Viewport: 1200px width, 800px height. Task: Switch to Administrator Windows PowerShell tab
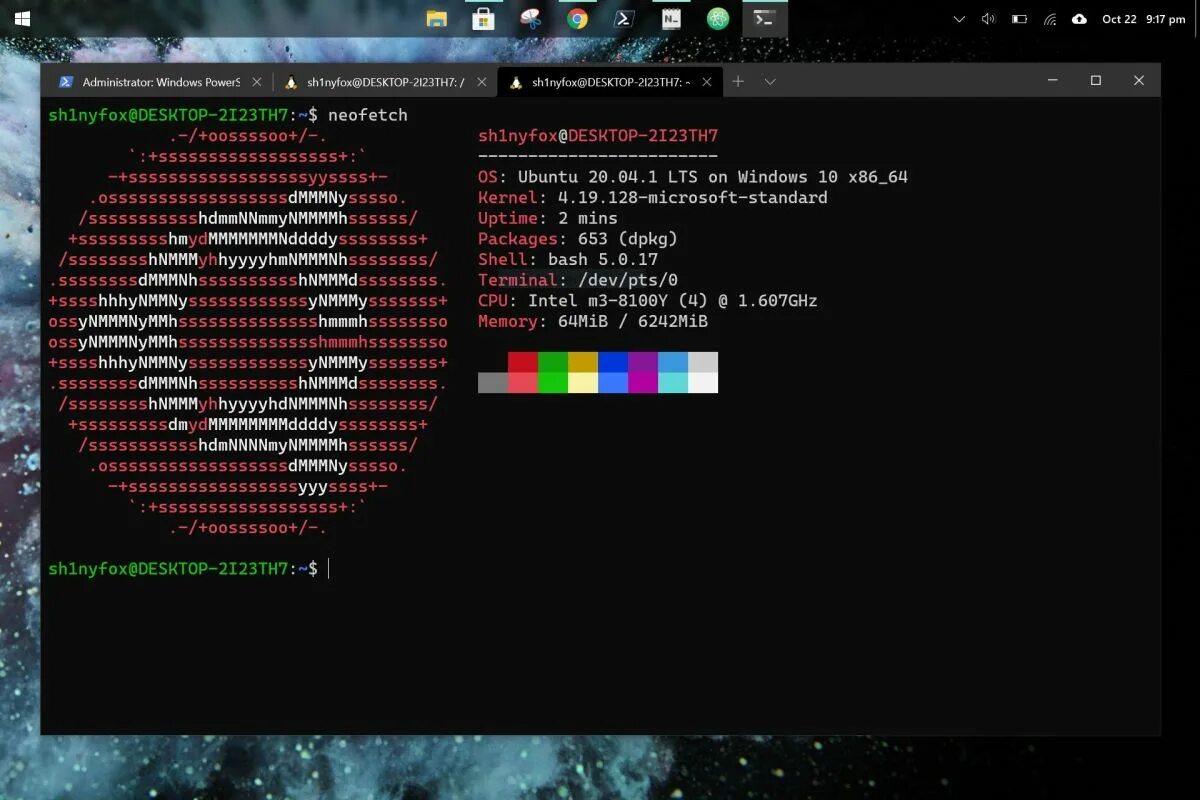160,81
